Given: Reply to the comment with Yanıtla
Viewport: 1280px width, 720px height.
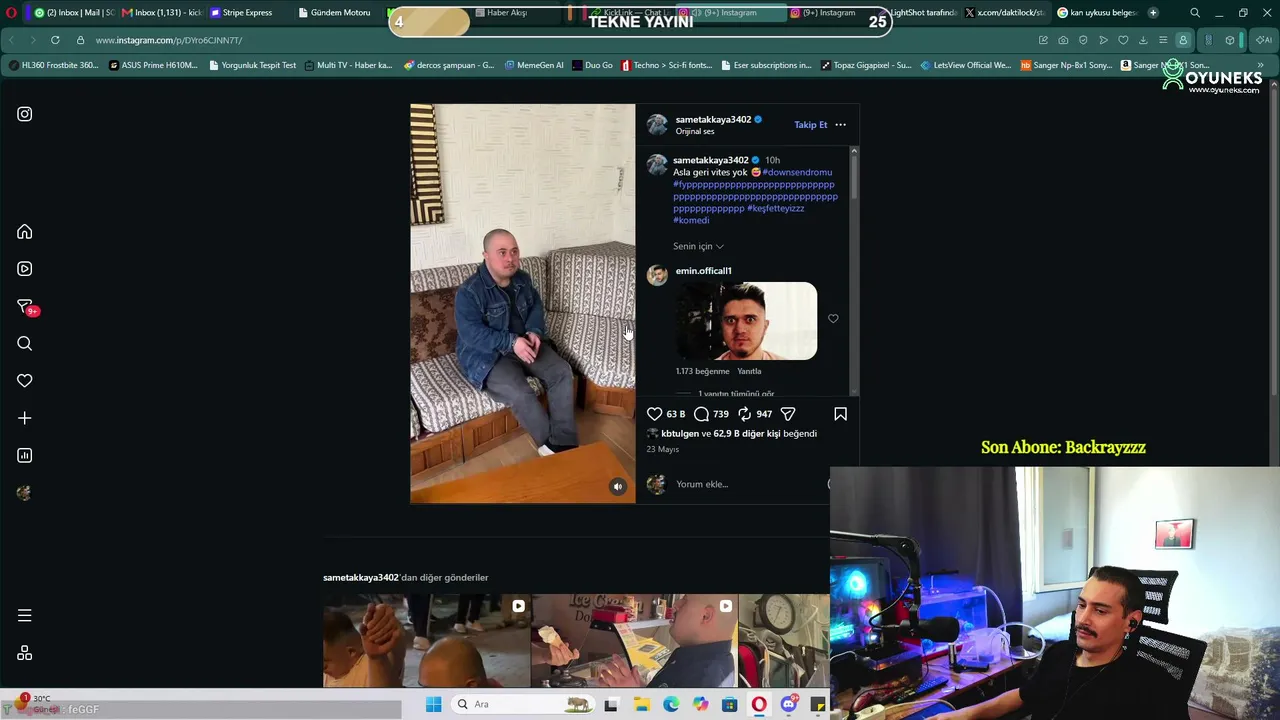Looking at the screenshot, I should click(749, 371).
